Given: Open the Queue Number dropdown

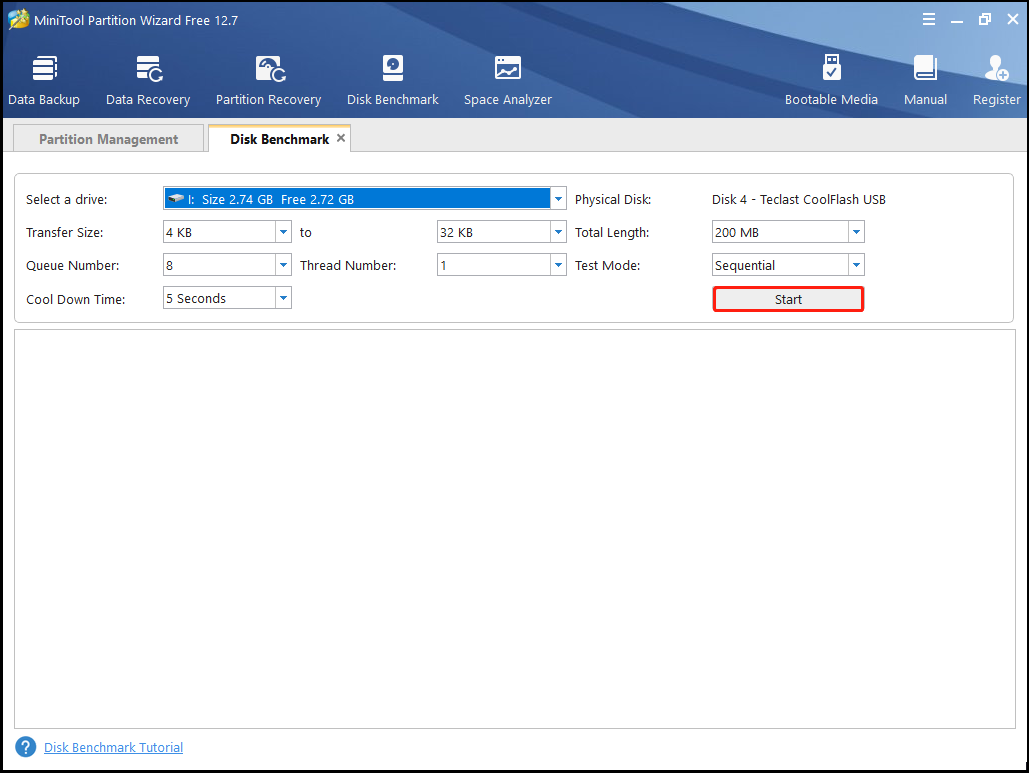Looking at the screenshot, I should point(283,265).
